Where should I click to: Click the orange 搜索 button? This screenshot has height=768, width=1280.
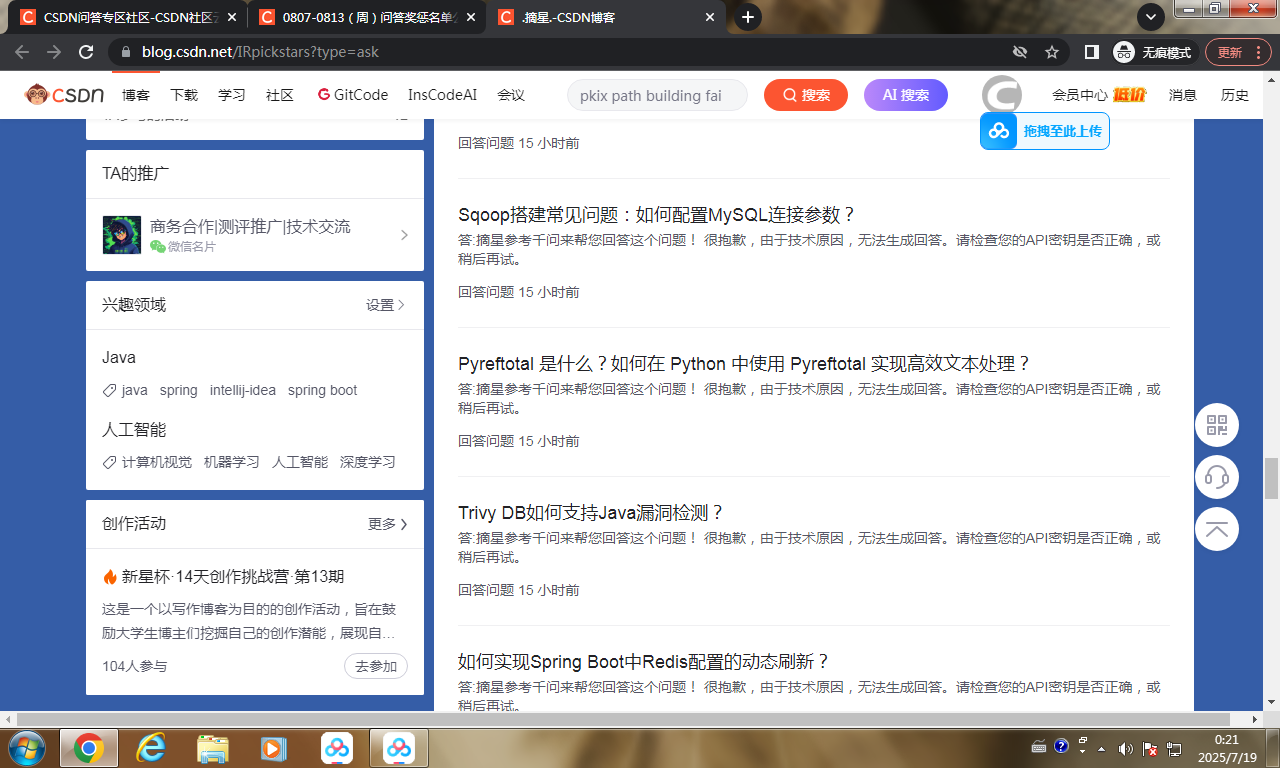coord(806,95)
